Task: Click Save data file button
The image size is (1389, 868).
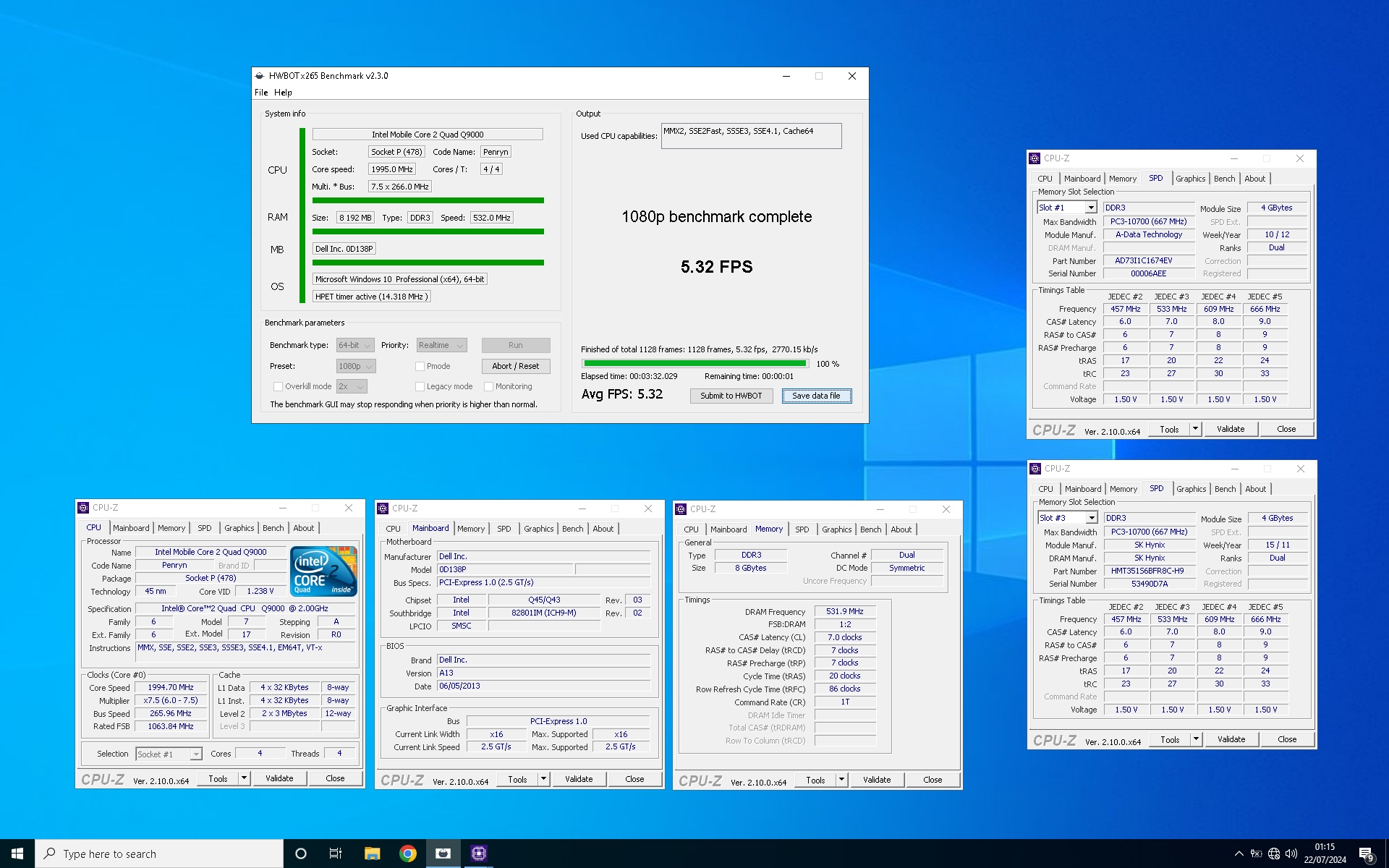Action: 816,396
